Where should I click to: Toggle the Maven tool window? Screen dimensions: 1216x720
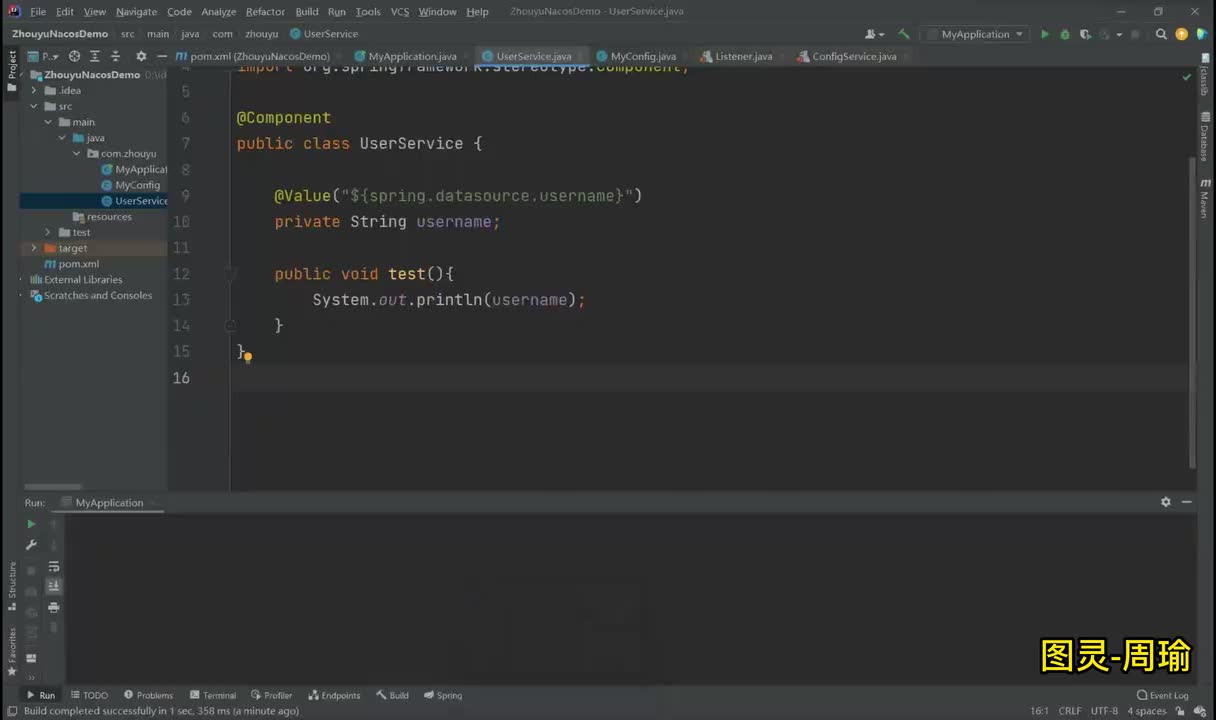tap(1205, 198)
